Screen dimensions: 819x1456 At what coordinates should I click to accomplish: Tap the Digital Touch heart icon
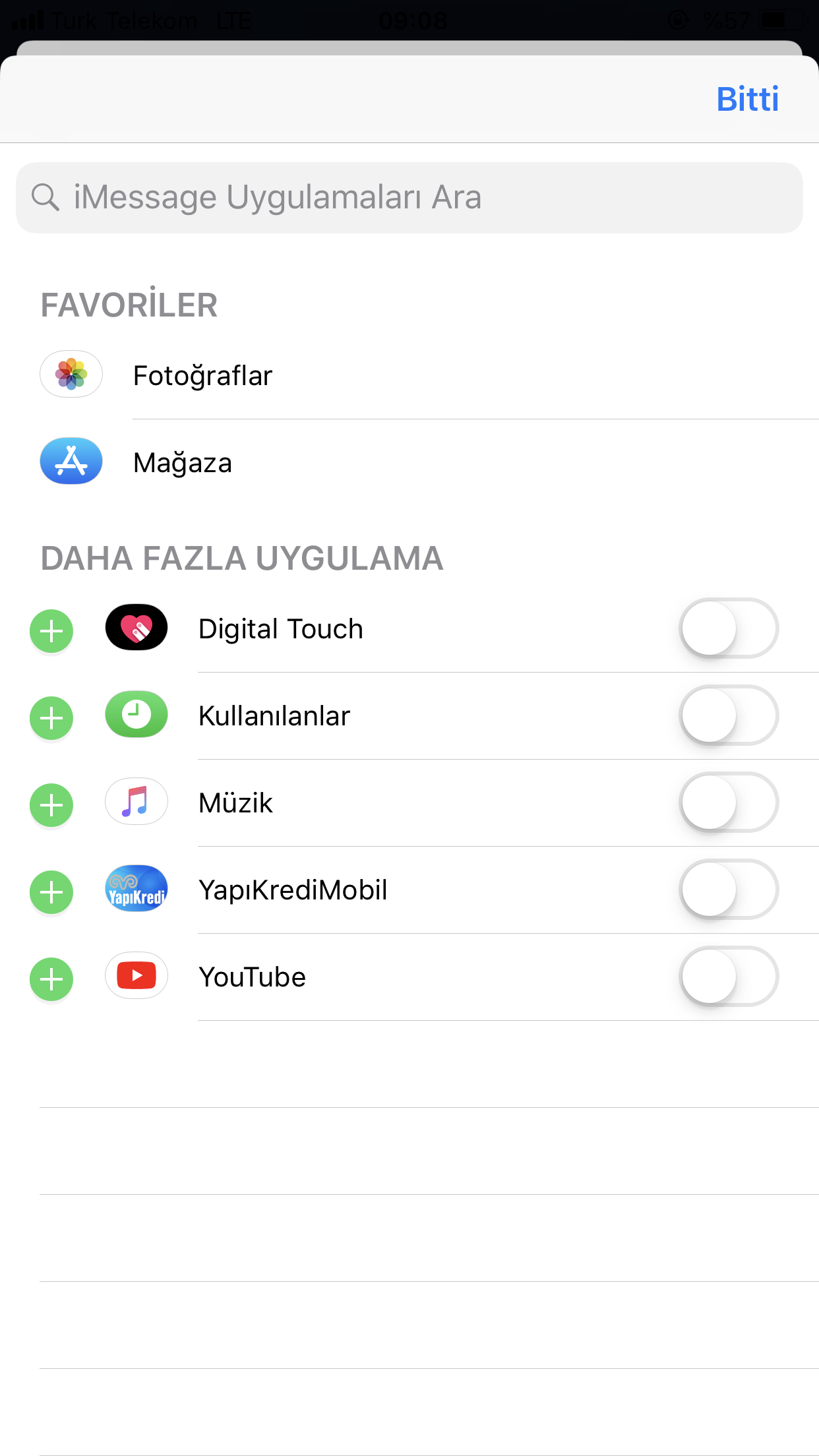pyautogui.click(x=136, y=627)
